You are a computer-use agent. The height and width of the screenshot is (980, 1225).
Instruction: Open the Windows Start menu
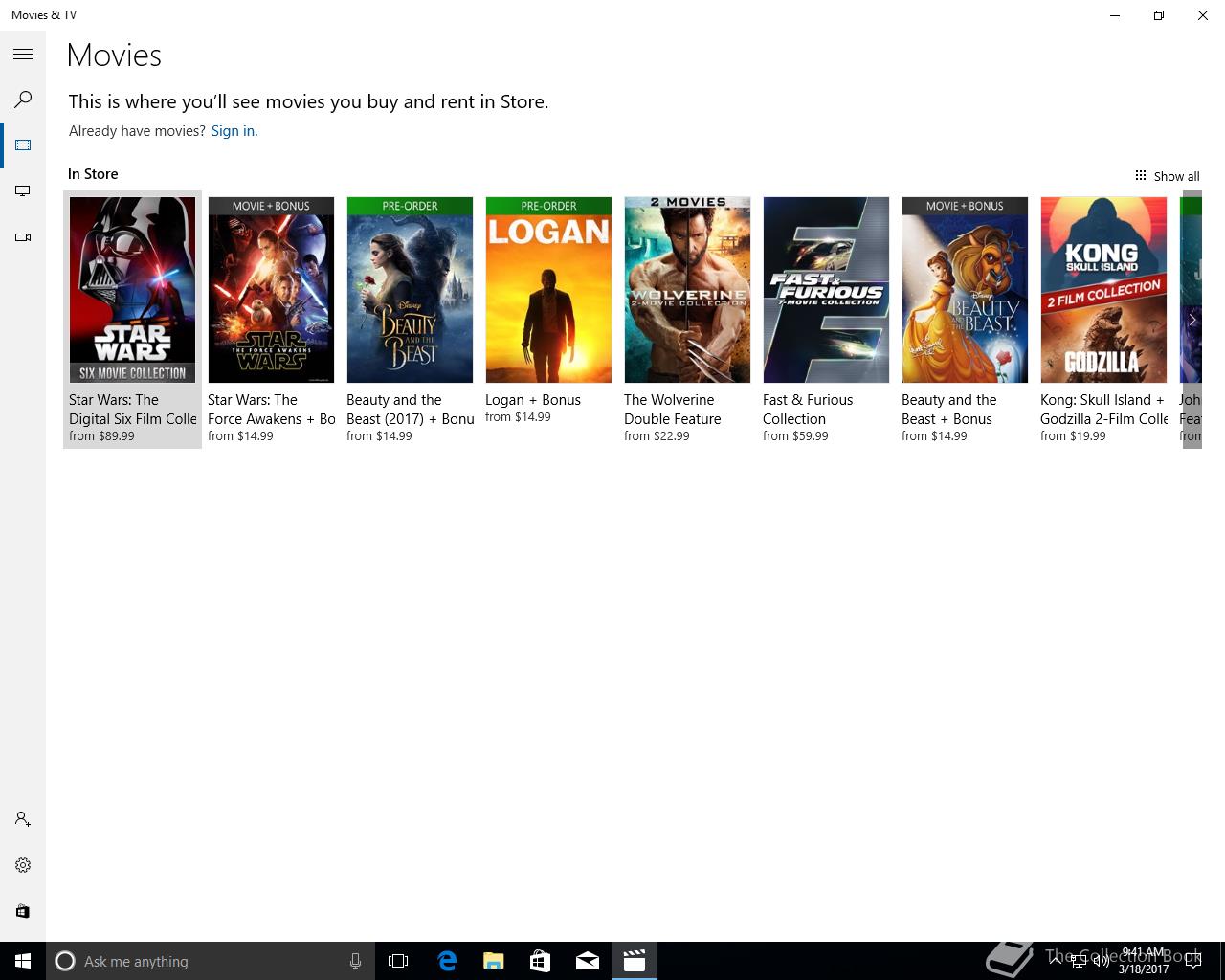point(23,961)
